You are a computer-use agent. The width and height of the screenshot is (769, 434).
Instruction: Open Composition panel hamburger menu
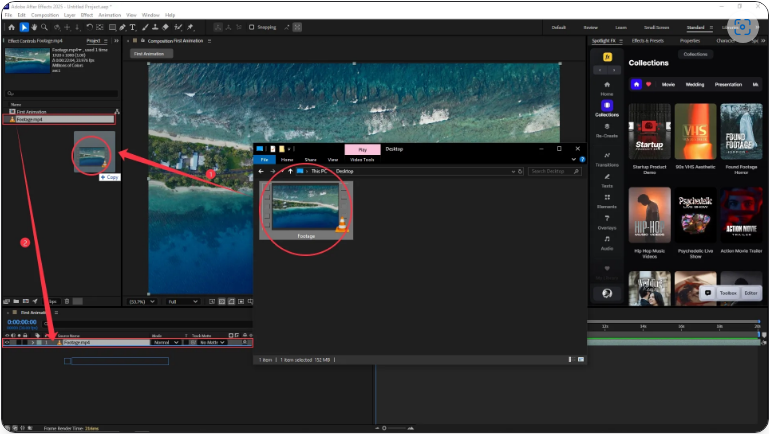[209, 41]
